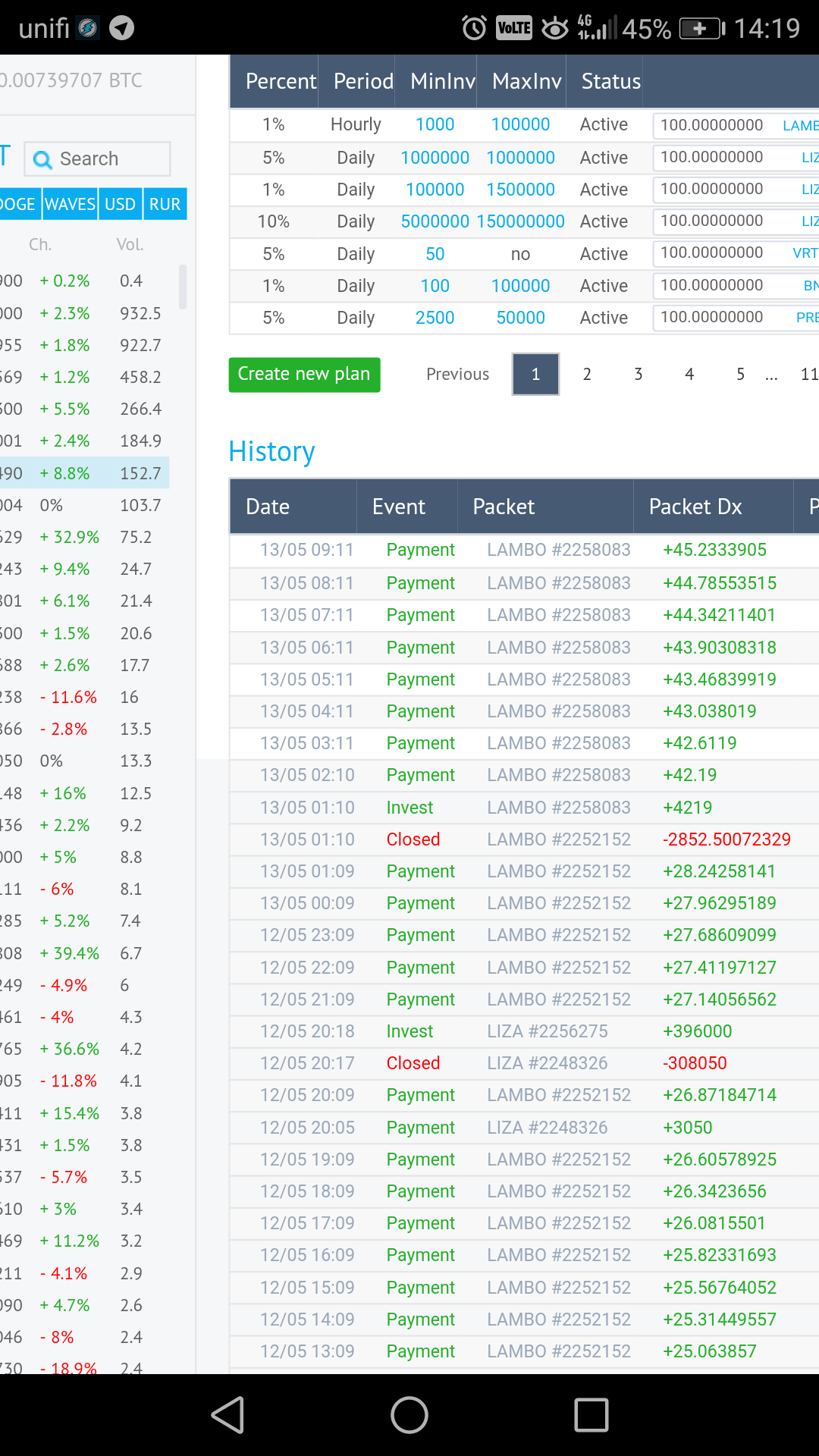Image resolution: width=819 pixels, height=1456 pixels.
Task: Tap the alarm clock status icon
Action: (475, 28)
